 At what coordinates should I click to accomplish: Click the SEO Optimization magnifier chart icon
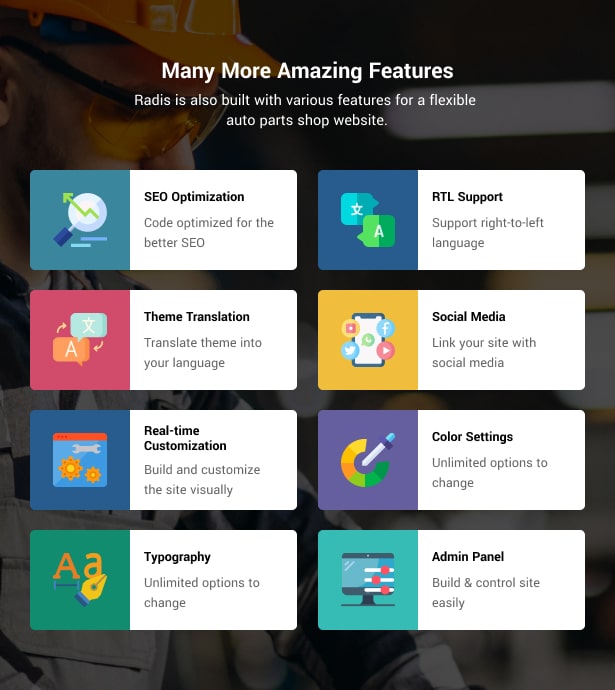80,220
